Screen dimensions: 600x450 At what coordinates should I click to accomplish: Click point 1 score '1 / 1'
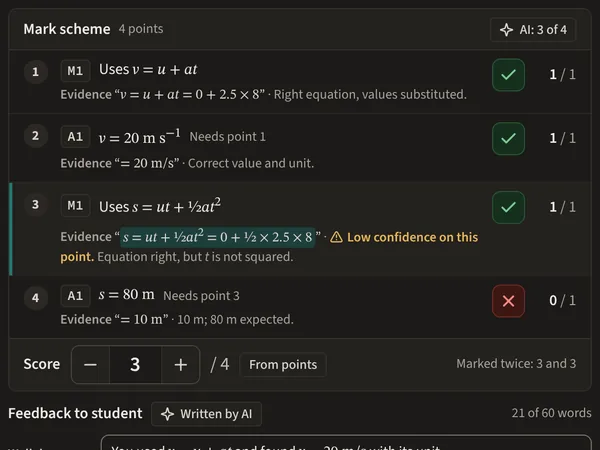point(562,75)
